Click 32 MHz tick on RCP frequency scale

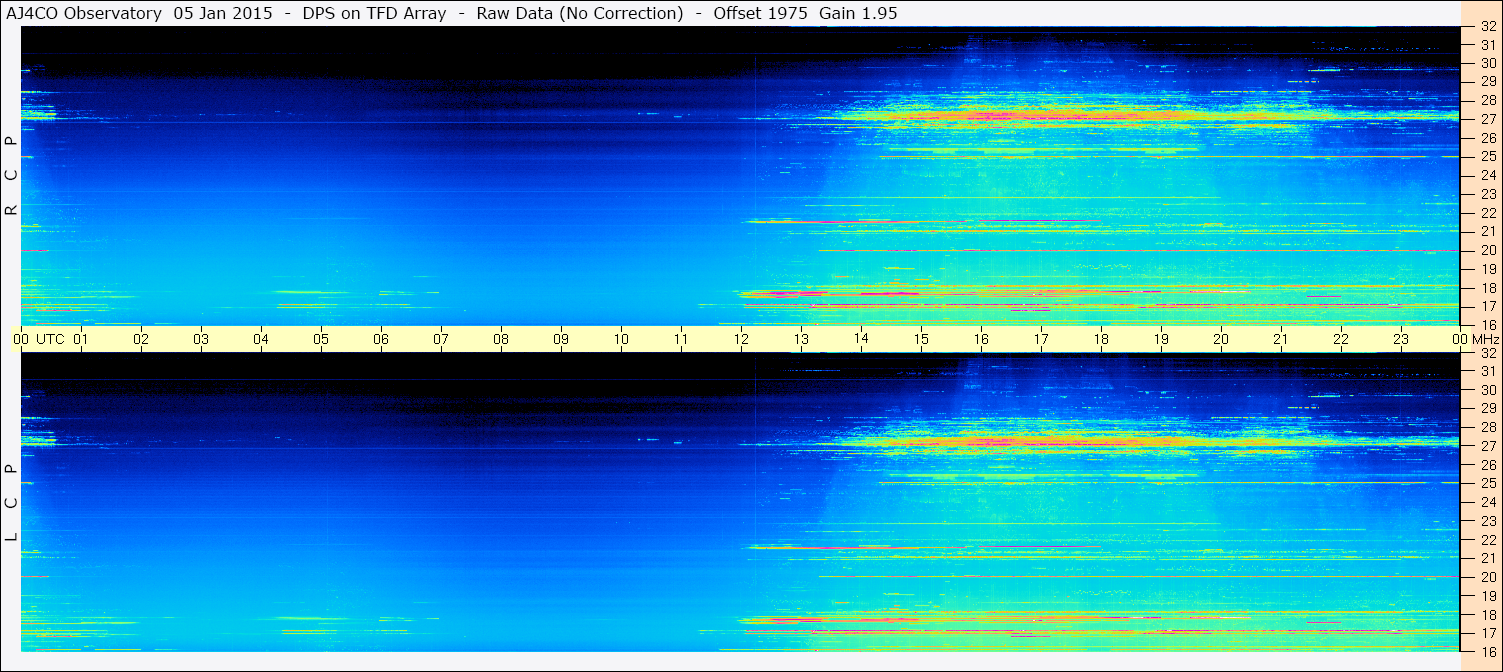[x=1487, y=27]
